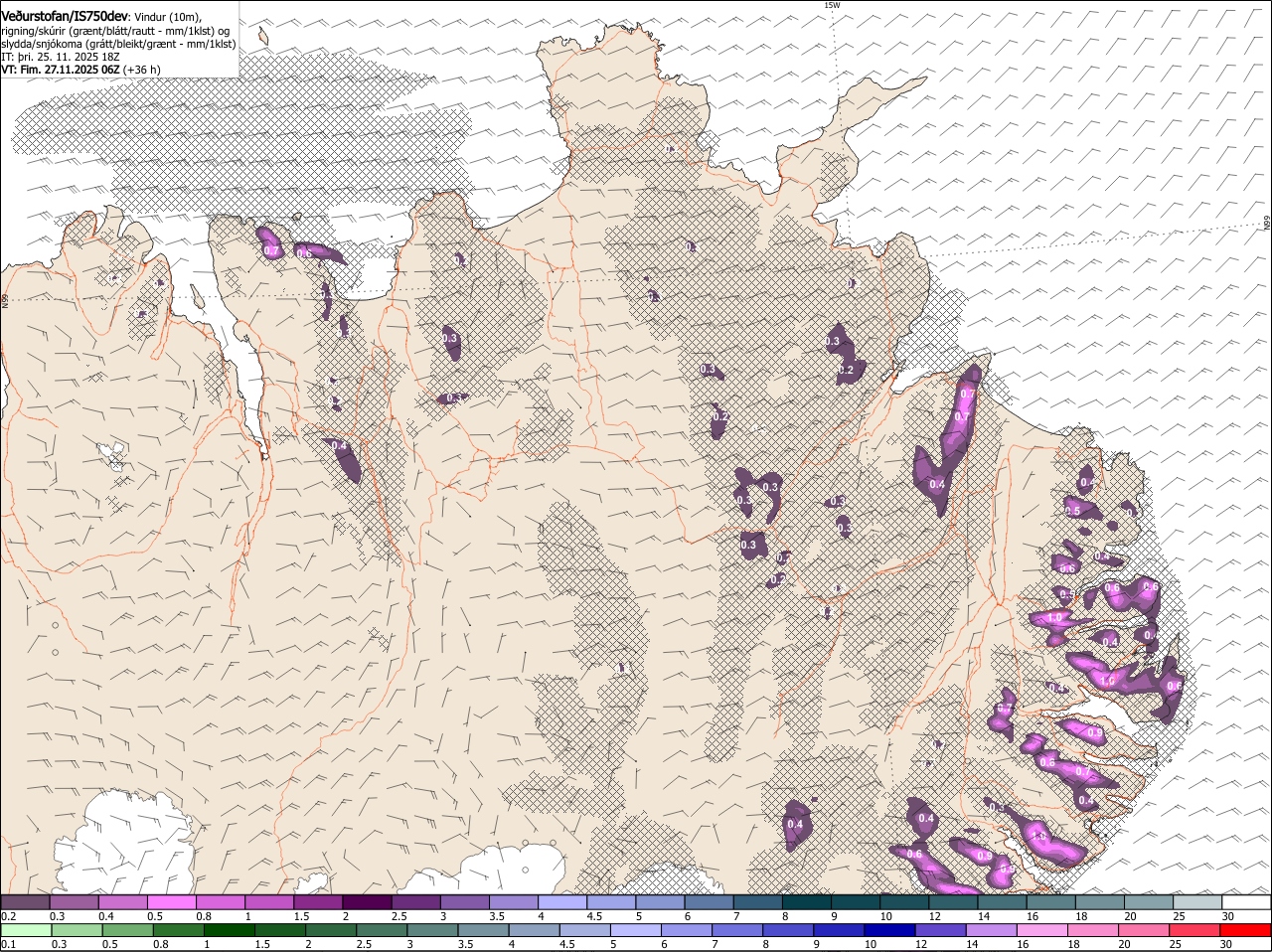This screenshot has width=1272, height=952.
Task: Pick the 25 swatch in the upper snow scale
Action: pyautogui.click(x=1196, y=902)
